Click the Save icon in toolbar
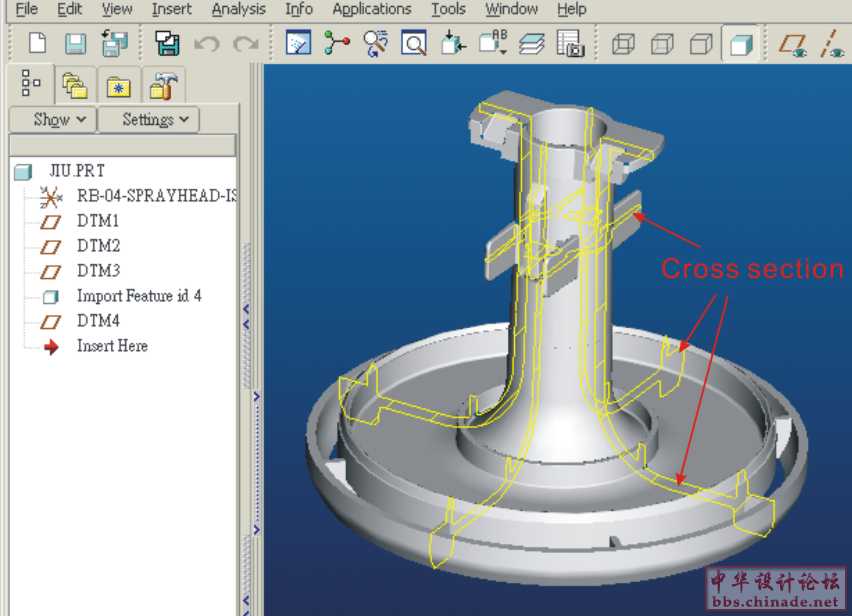The image size is (852, 616). click(76, 44)
